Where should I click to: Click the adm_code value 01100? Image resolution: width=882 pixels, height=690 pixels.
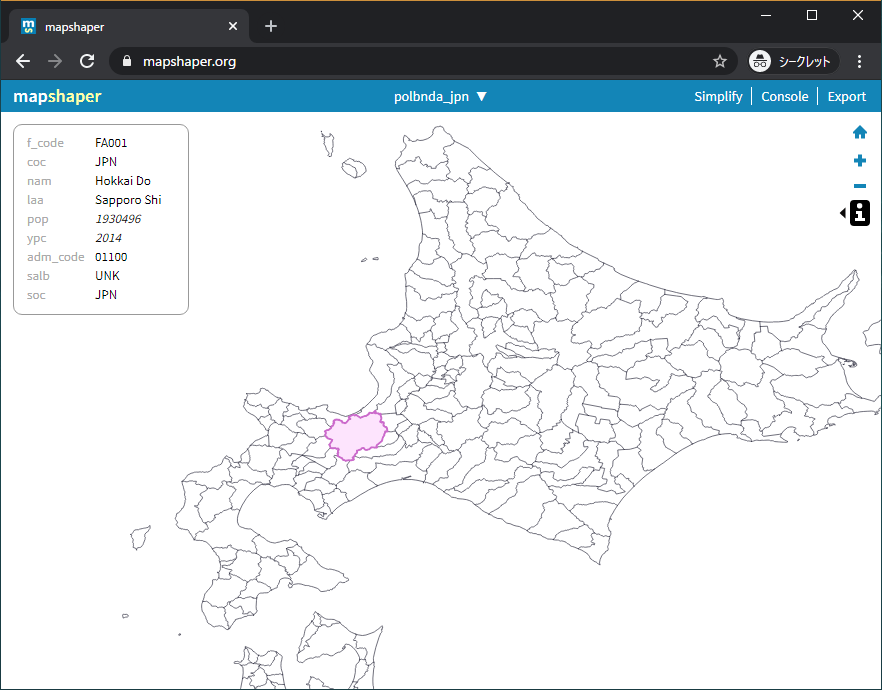tap(111, 257)
